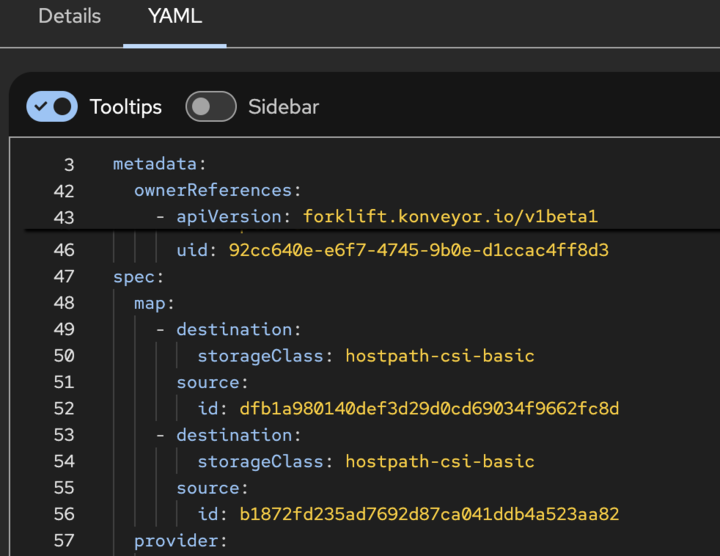720x556 pixels.
Task: Click the id value starting with b1872fd
Action: (x=429, y=514)
